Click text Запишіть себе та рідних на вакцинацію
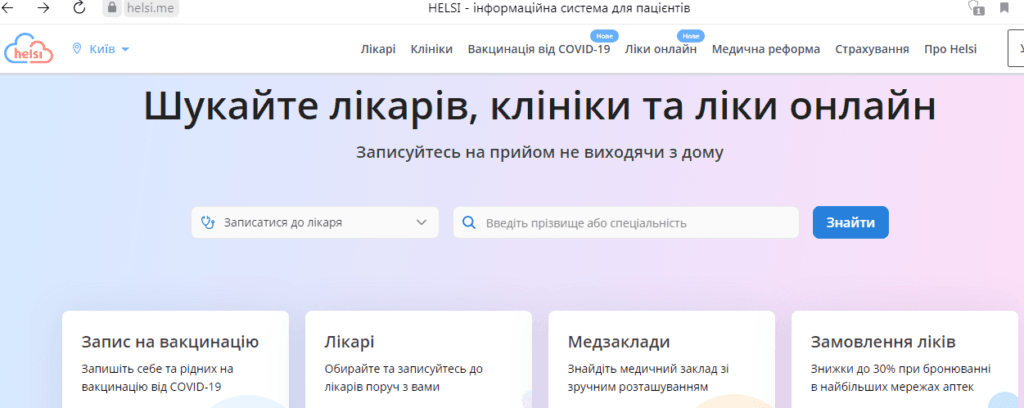The width and height of the screenshot is (1024, 408). pos(159,378)
